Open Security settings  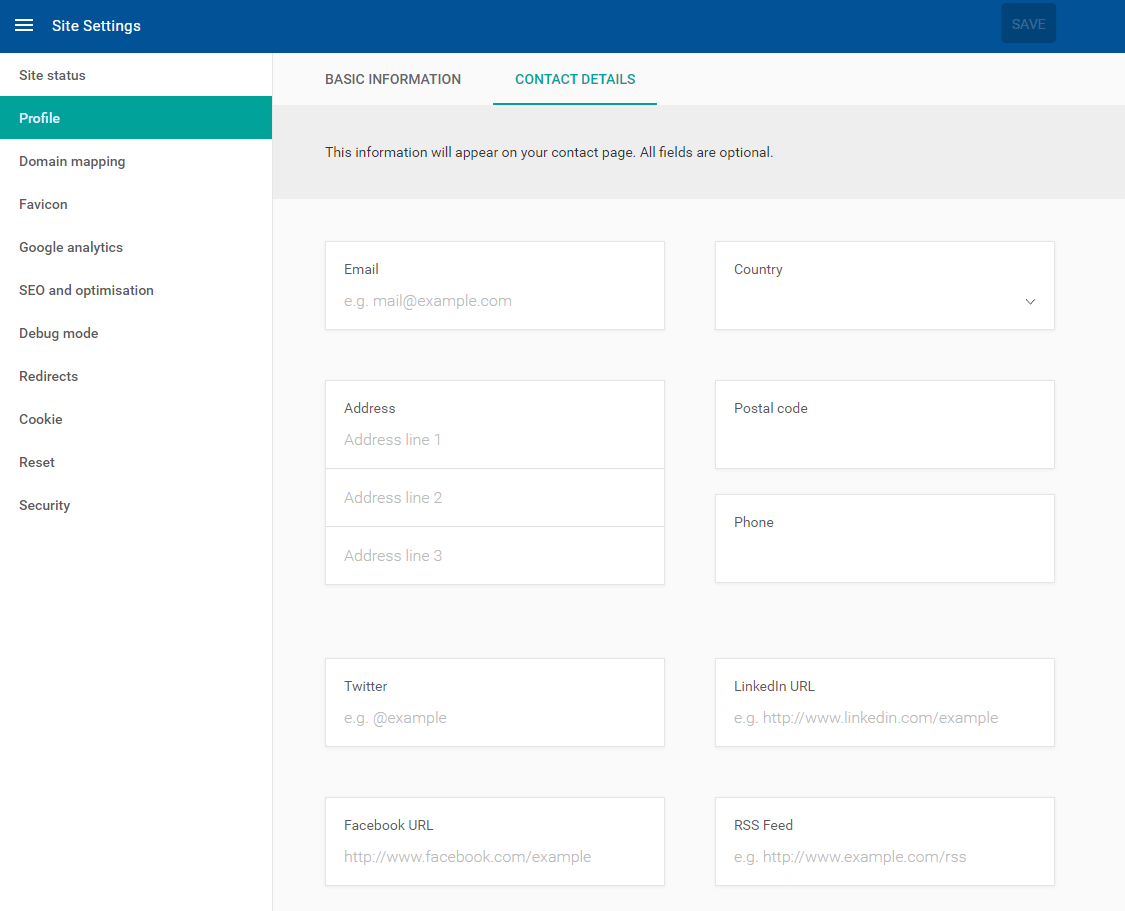[44, 505]
